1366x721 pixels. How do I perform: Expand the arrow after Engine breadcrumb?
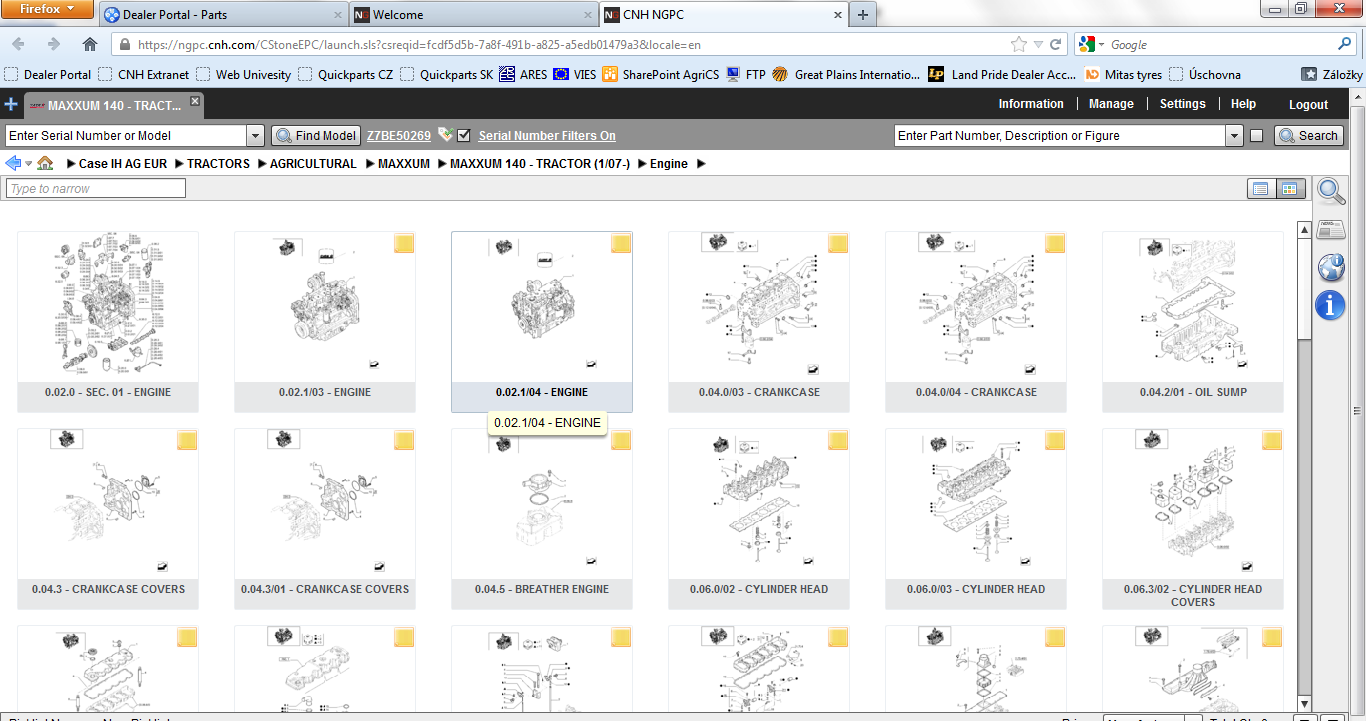tap(701, 164)
